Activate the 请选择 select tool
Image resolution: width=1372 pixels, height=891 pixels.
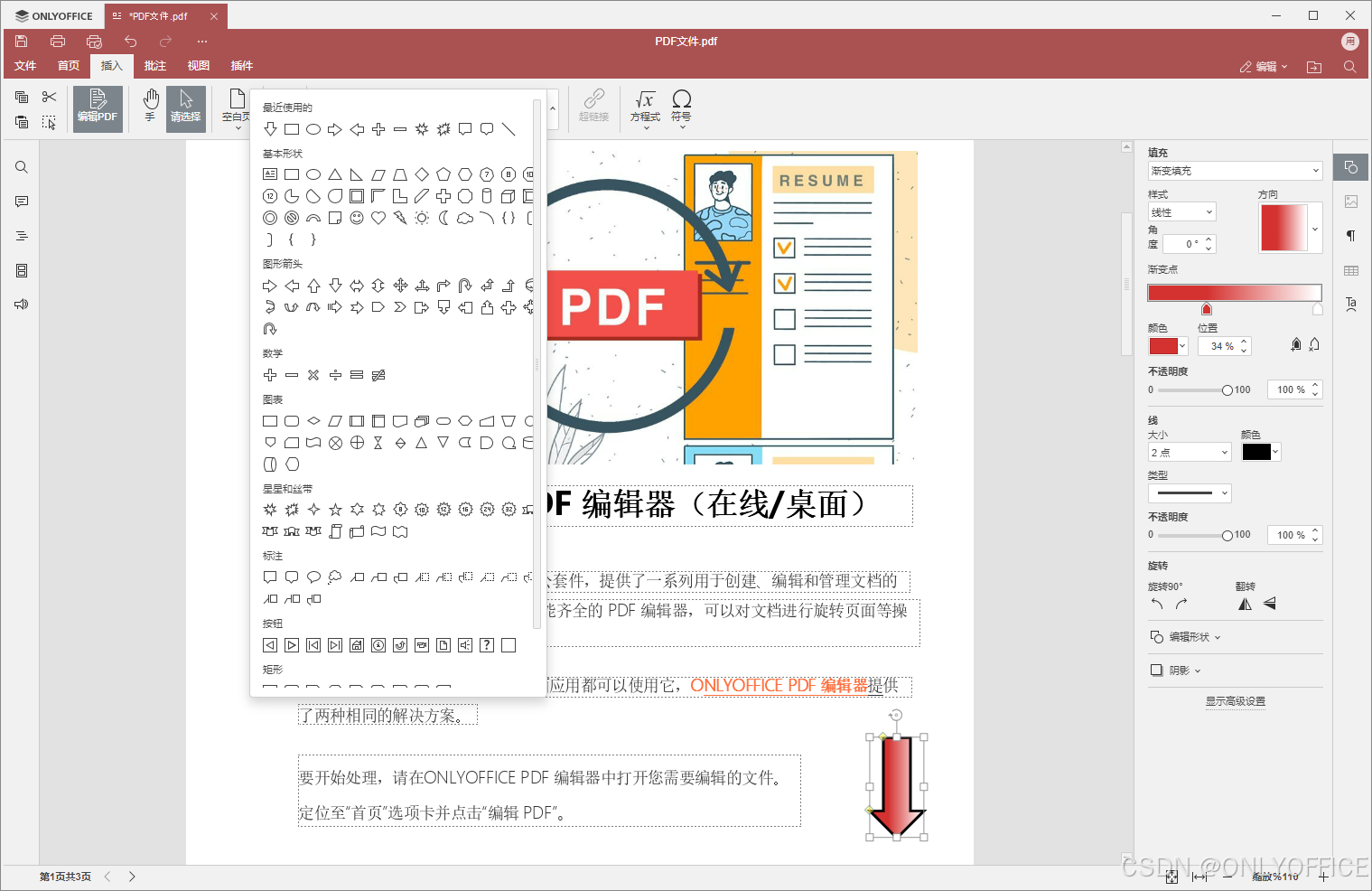186,109
